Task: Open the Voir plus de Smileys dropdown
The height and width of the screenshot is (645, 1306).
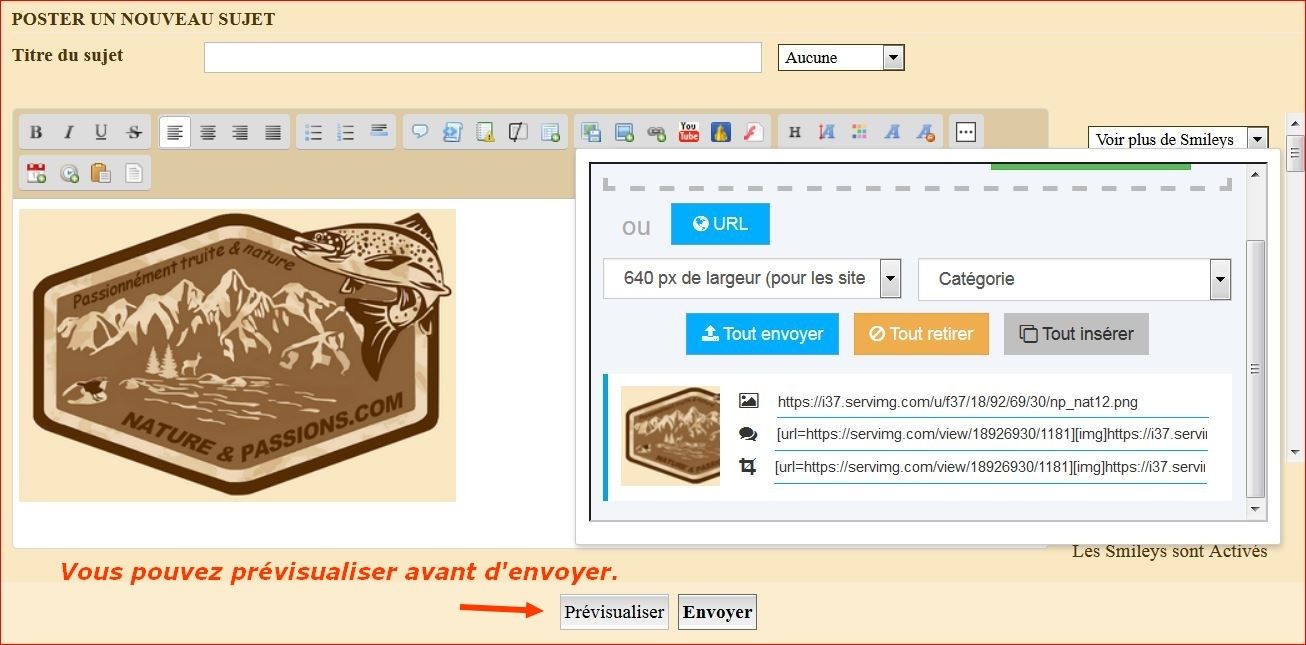Action: (x=1178, y=140)
